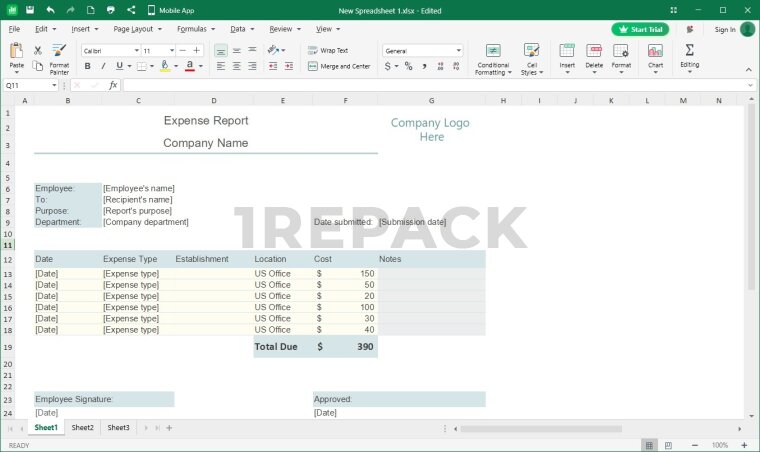Toggle Bold formatting
The height and width of the screenshot is (452, 760).
coord(88,66)
